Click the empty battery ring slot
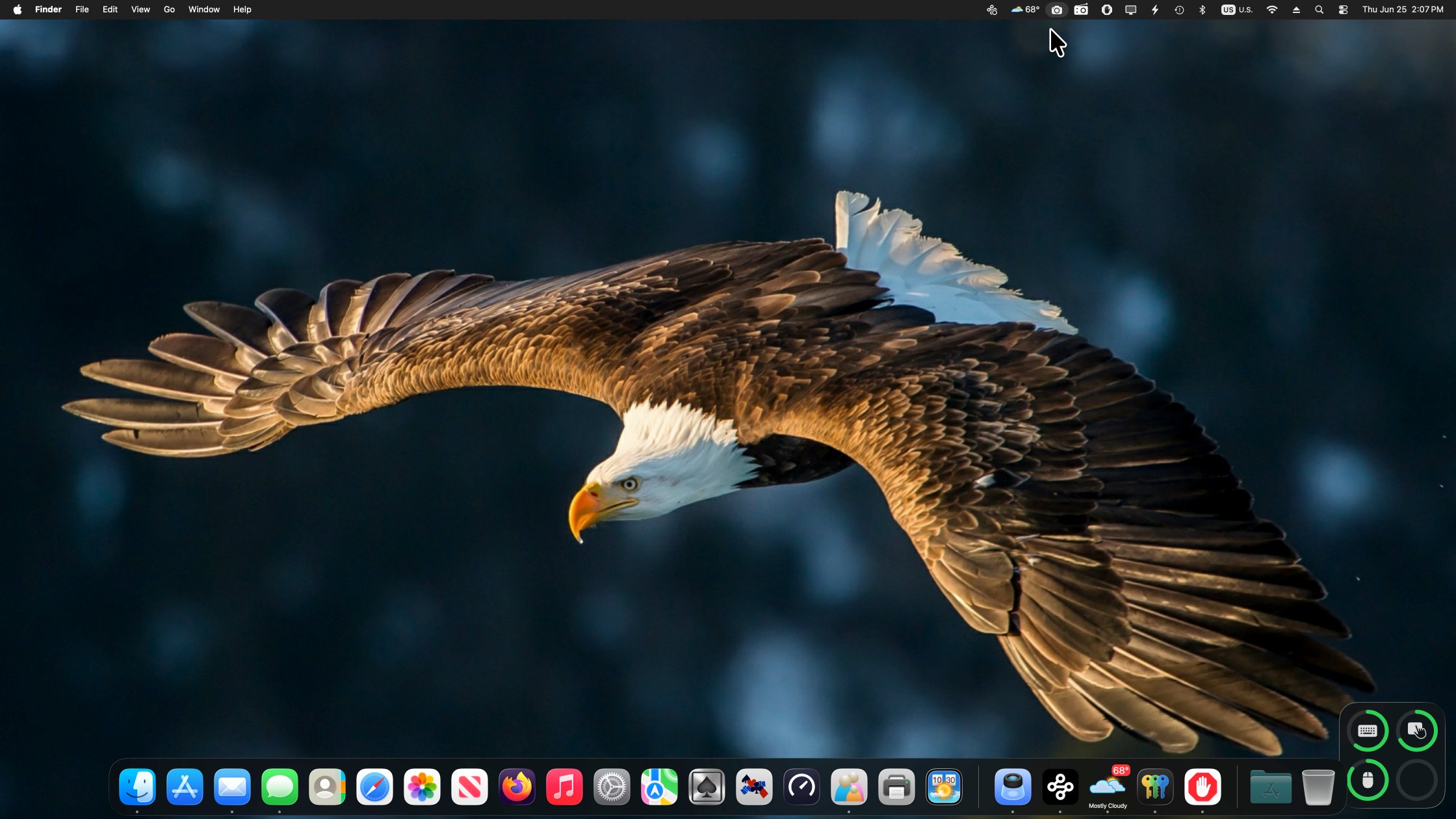The width and height of the screenshot is (1456, 819). [x=1417, y=779]
